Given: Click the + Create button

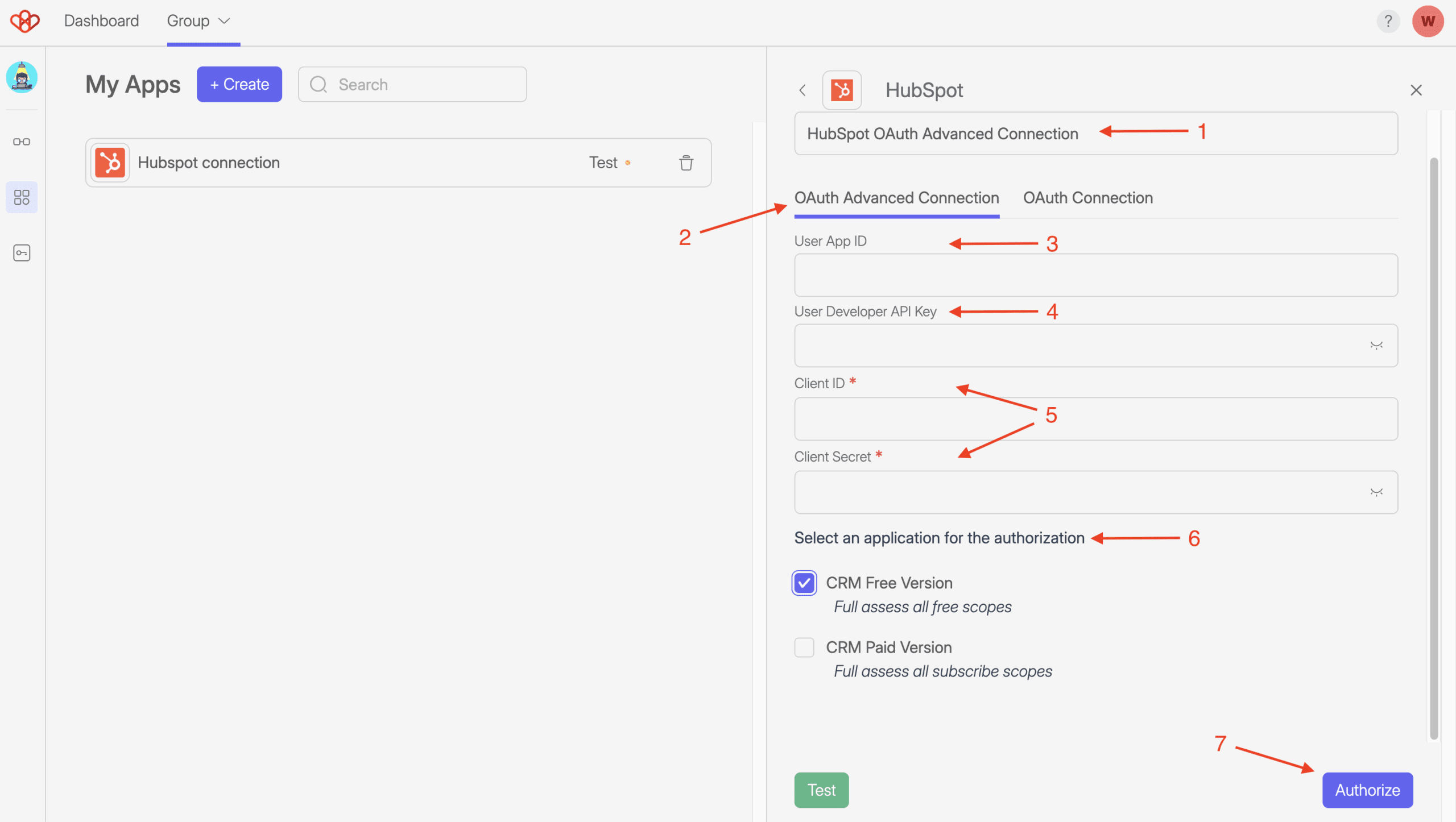Looking at the screenshot, I should tap(239, 84).
